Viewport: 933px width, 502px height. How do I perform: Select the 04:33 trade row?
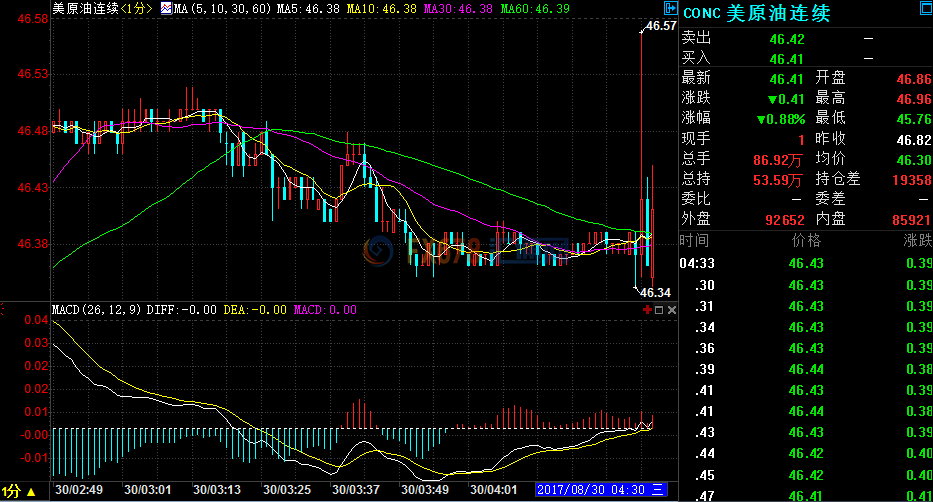(805, 263)
